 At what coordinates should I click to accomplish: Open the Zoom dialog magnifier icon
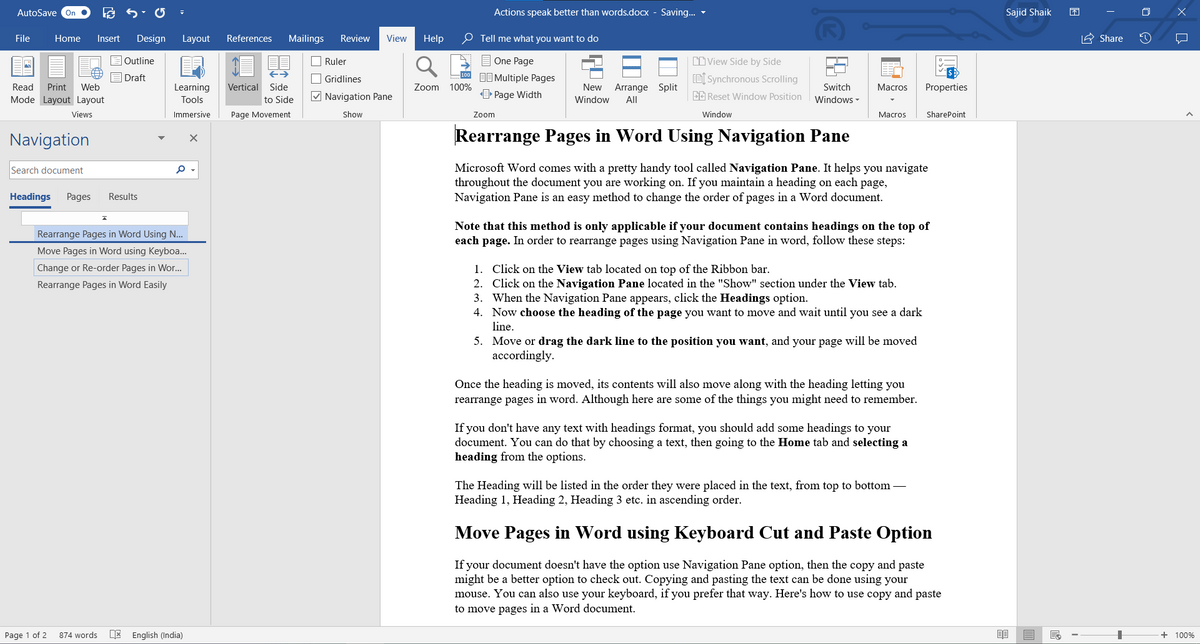pos(426,72)
